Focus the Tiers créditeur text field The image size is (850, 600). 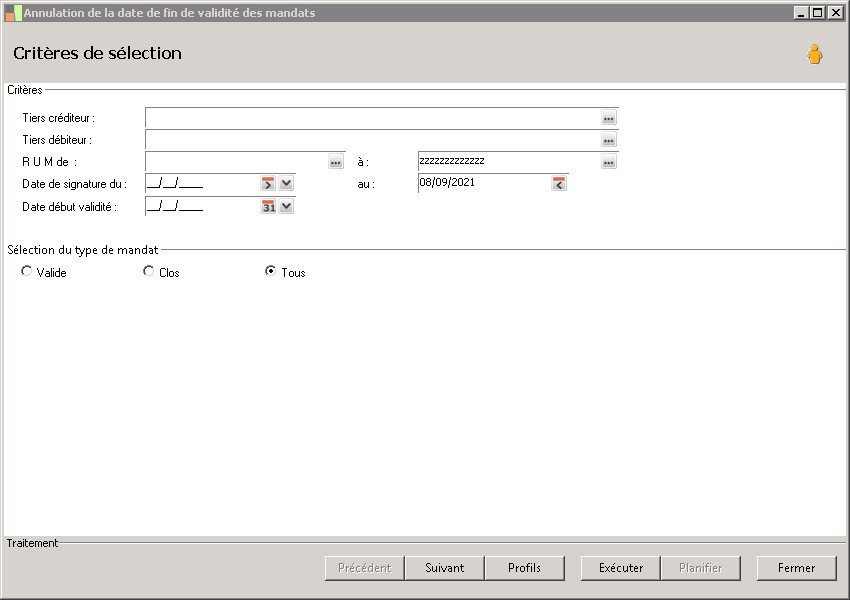373,118
